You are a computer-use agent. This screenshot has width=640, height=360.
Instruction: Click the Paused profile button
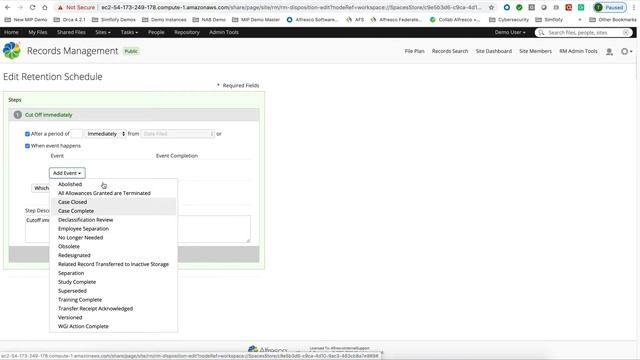[x=610, y=7]
